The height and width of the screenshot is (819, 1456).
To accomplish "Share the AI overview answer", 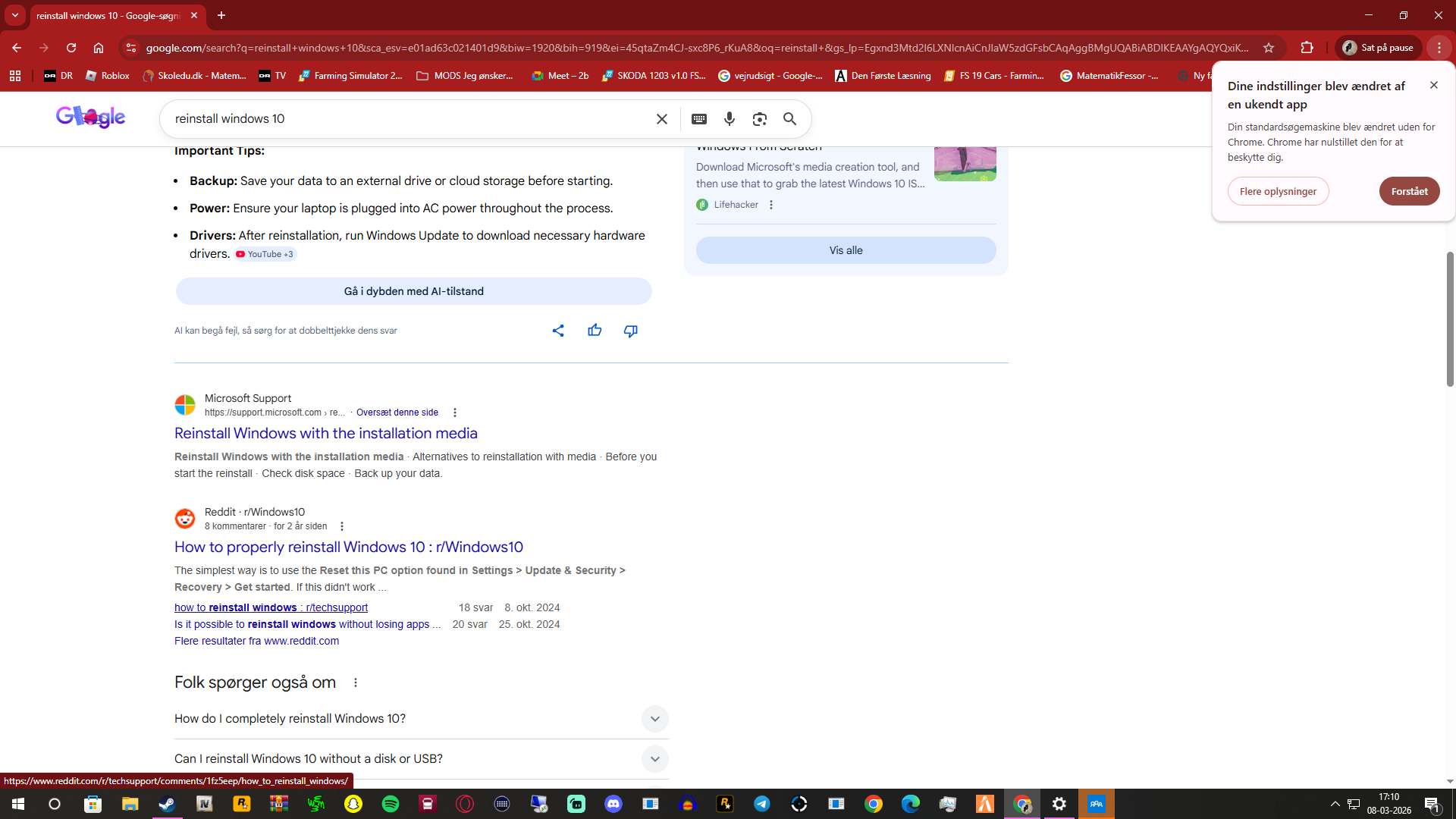I will point(558,331).
